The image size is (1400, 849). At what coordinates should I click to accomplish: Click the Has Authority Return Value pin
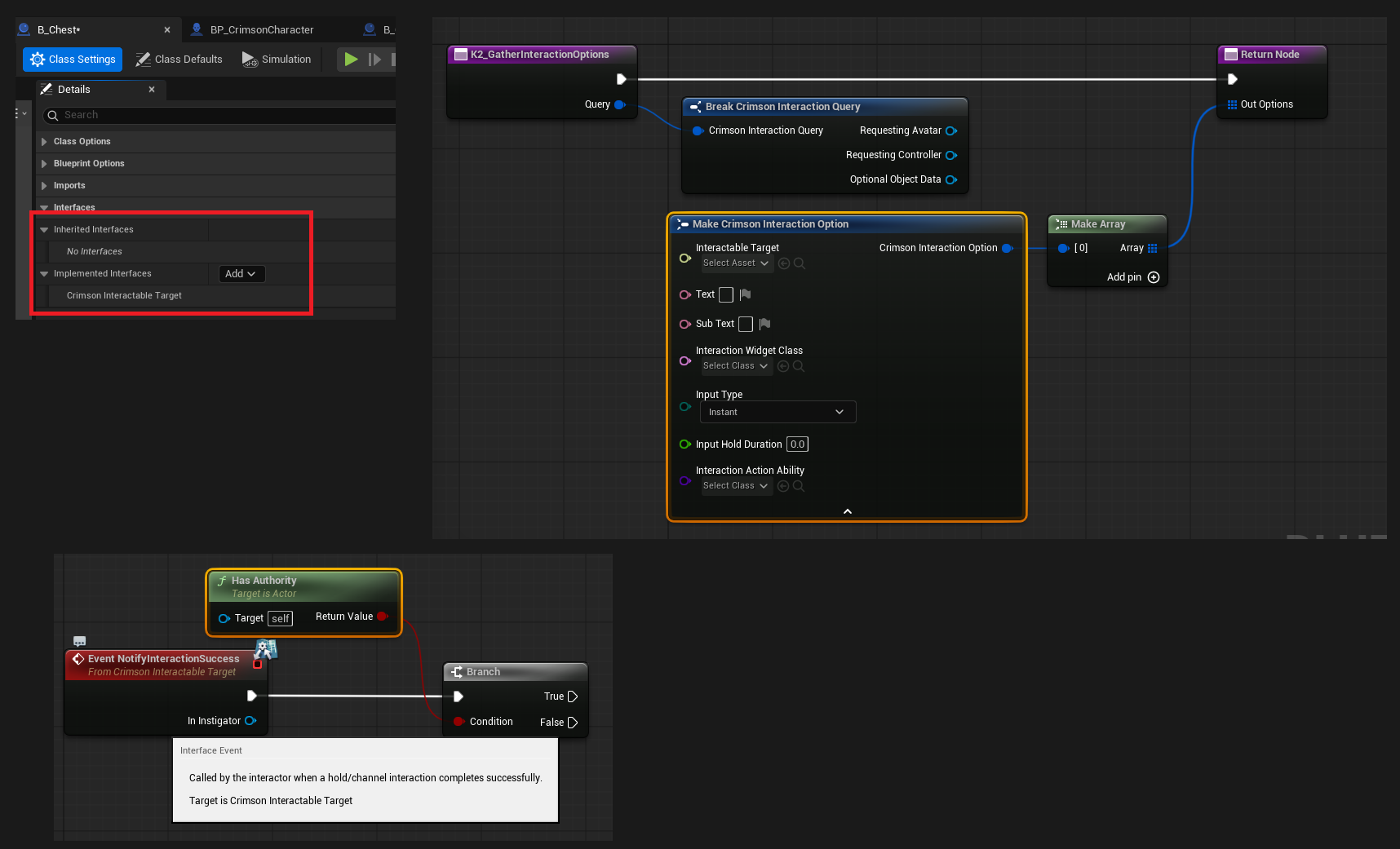point(383,617)
